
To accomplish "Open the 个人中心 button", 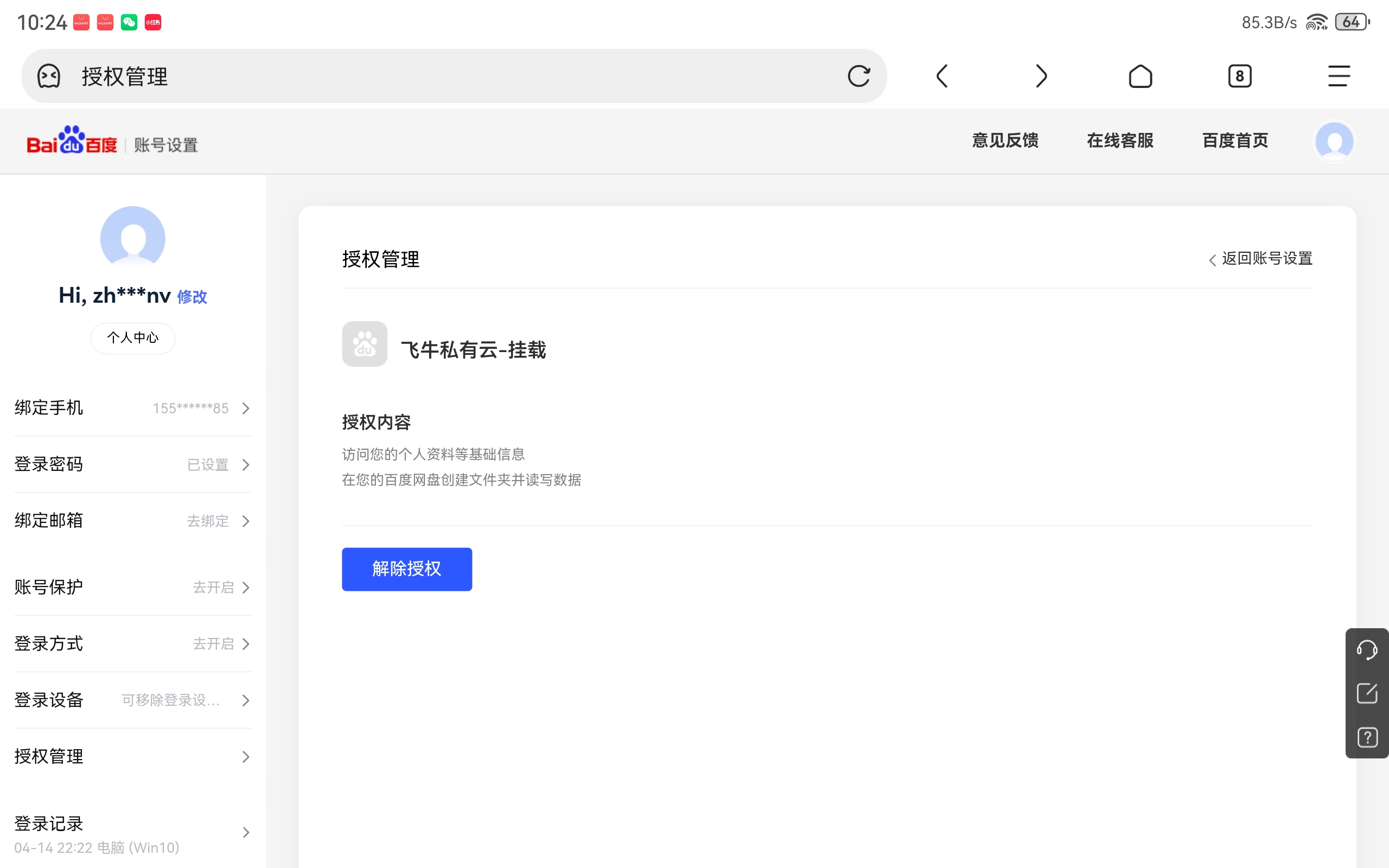I will pos(132,337).
